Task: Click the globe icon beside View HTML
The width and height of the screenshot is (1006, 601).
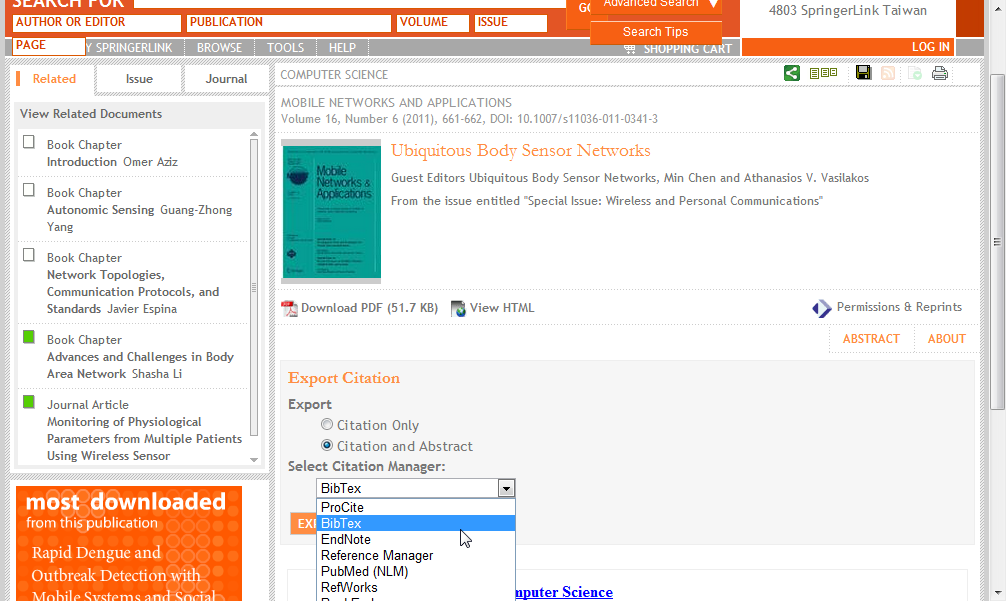Action: [x=458, y=309]
